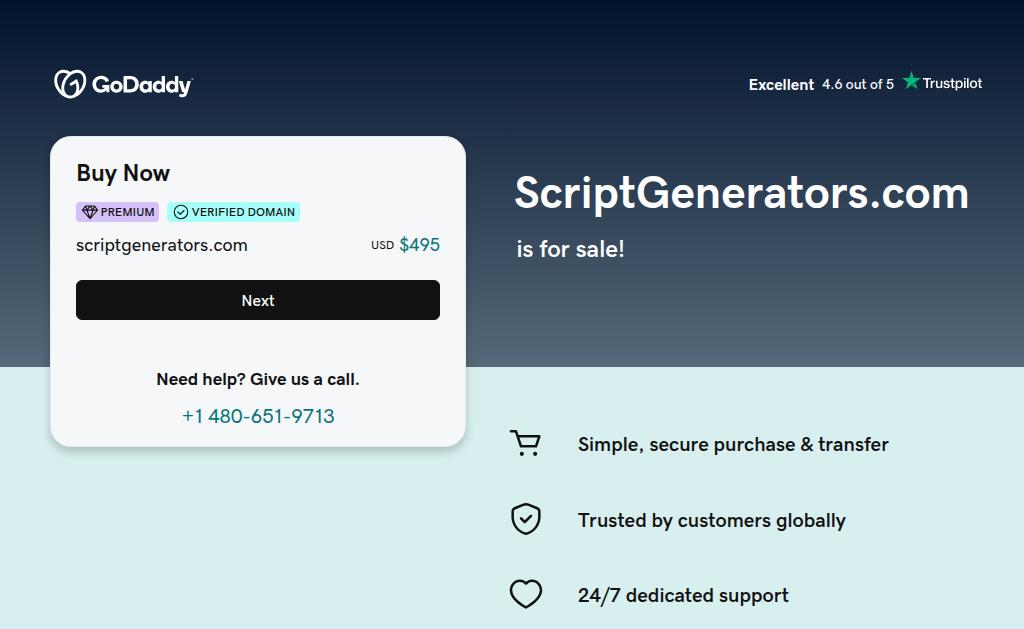Screen dimensions: 1024x629
Task: Click the Buy Now heading
Action: tap(123, 173)
